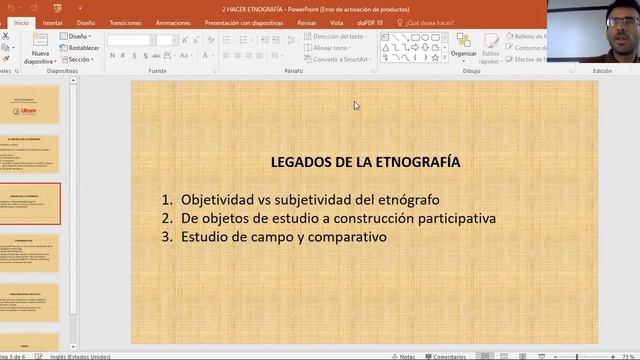The height and width of the screenshot is (360, 640).
Task: Justify text alignment
Action: coord(260,56)
